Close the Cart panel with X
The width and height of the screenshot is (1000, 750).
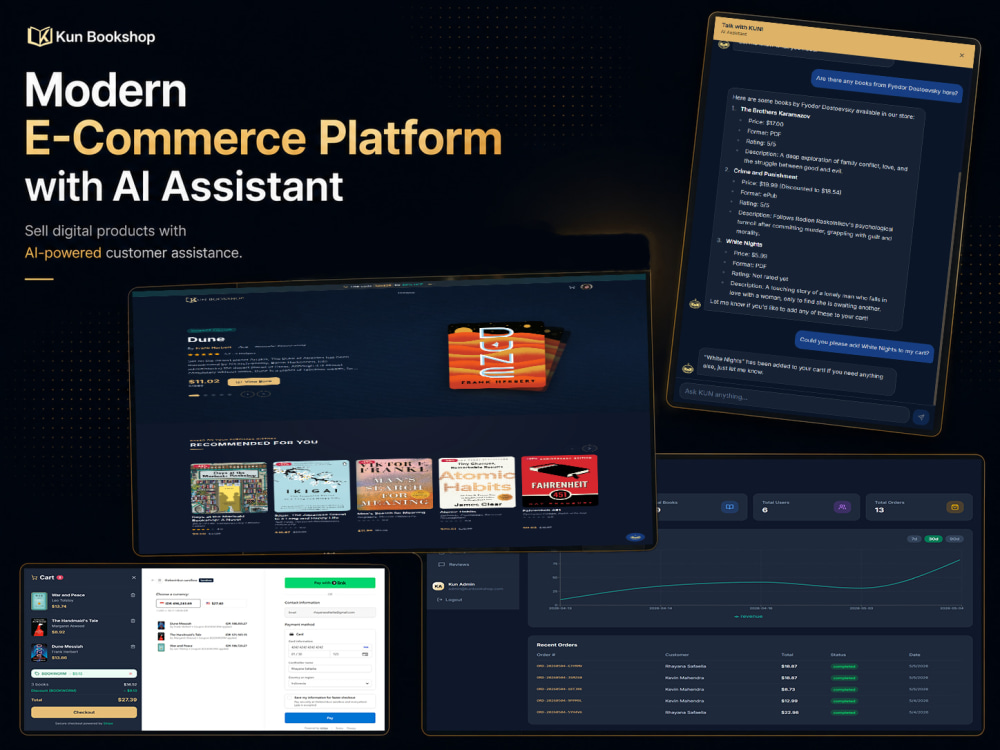(x=133, y=578)
